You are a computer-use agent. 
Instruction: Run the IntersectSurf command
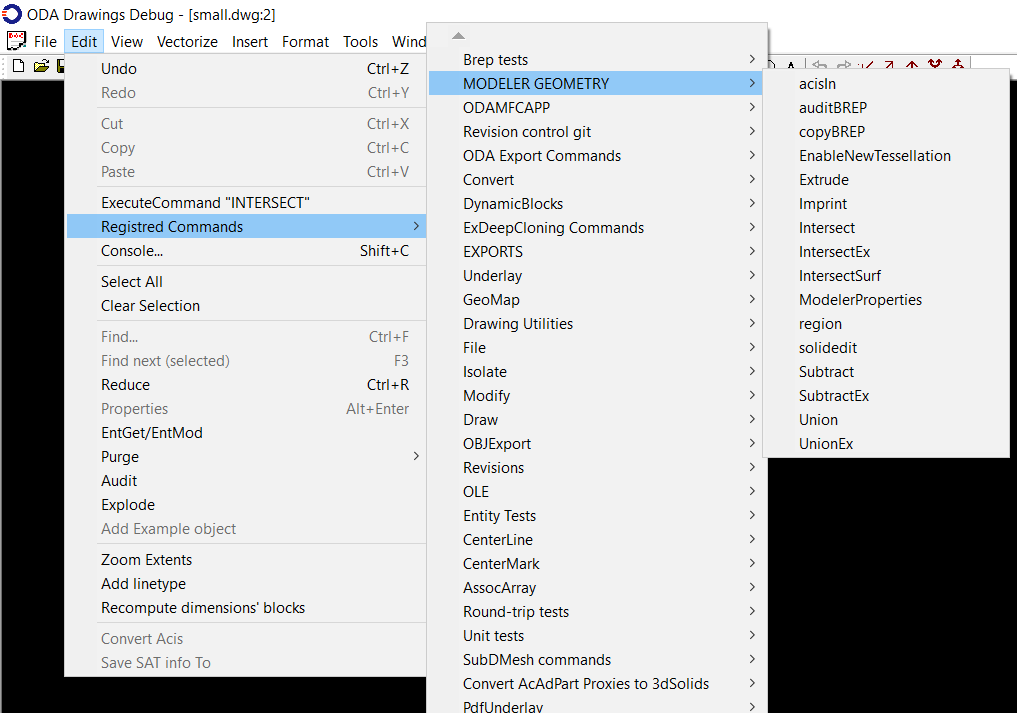[886, 276]
